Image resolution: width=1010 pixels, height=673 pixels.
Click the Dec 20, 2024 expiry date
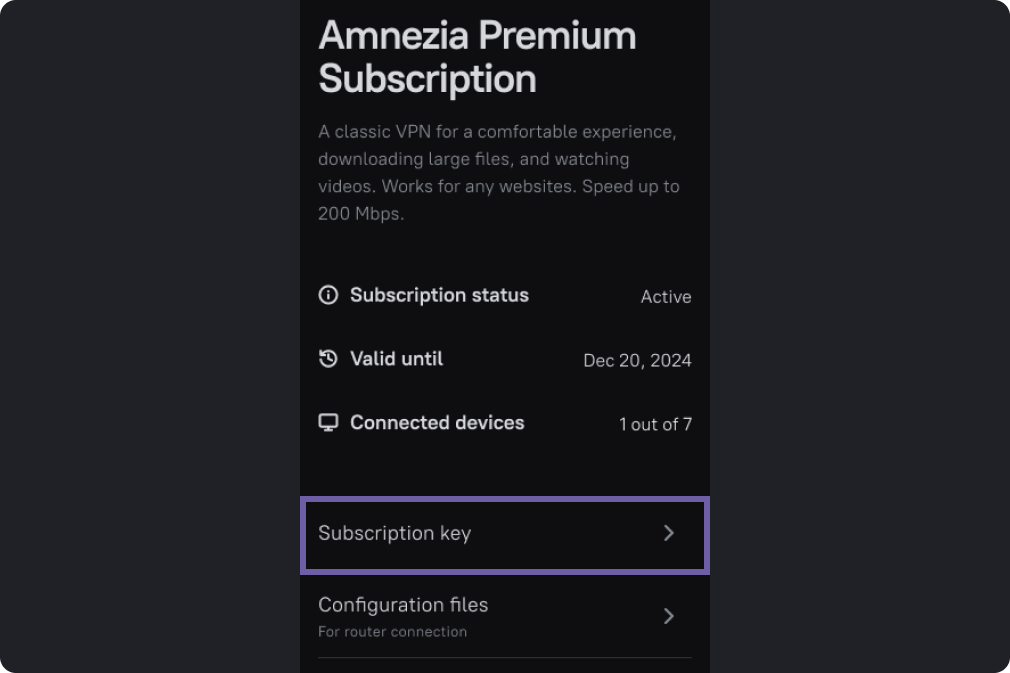point(637,361)
